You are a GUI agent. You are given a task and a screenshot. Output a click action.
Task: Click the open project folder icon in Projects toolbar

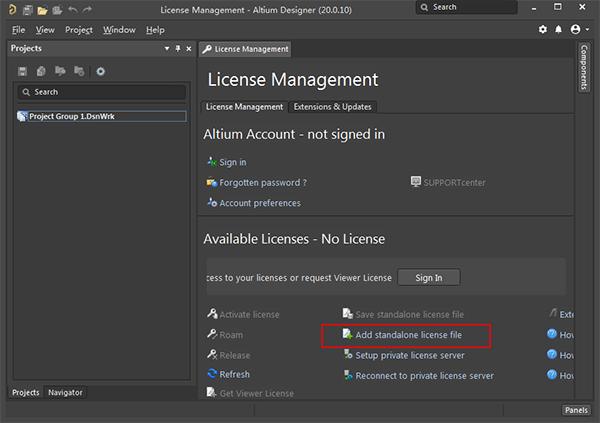click(x=60, y=71)
